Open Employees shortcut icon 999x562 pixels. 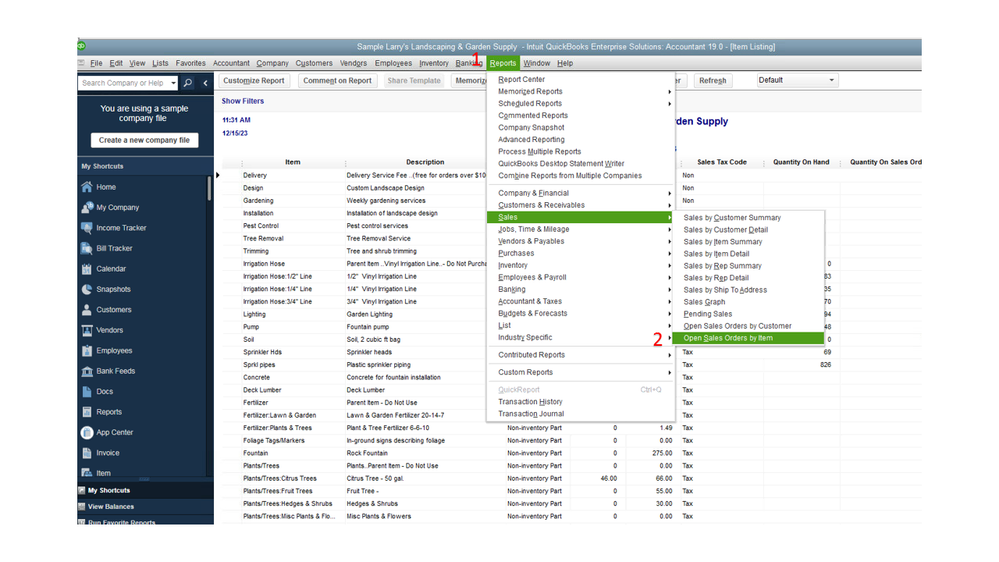pos(87,350)
